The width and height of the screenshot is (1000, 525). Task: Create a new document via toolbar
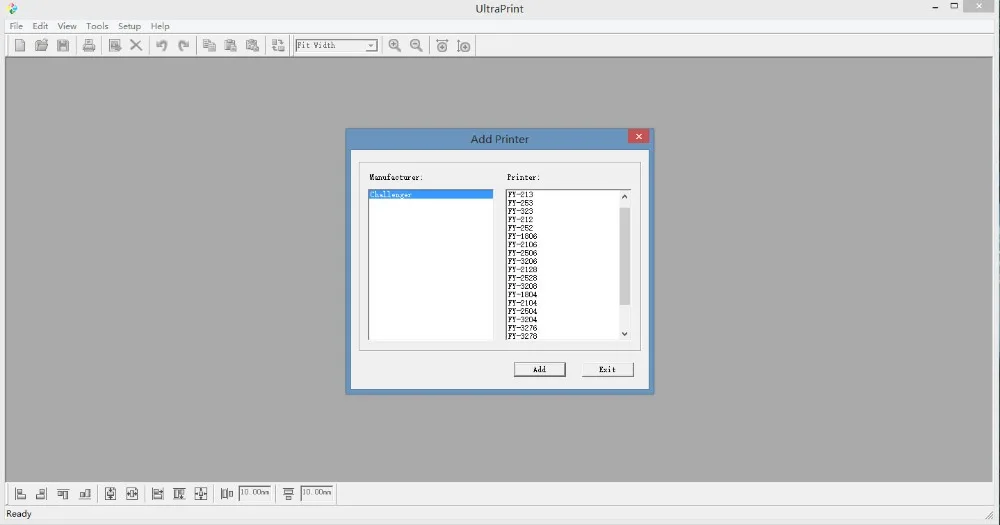click(x=20, y=45)
